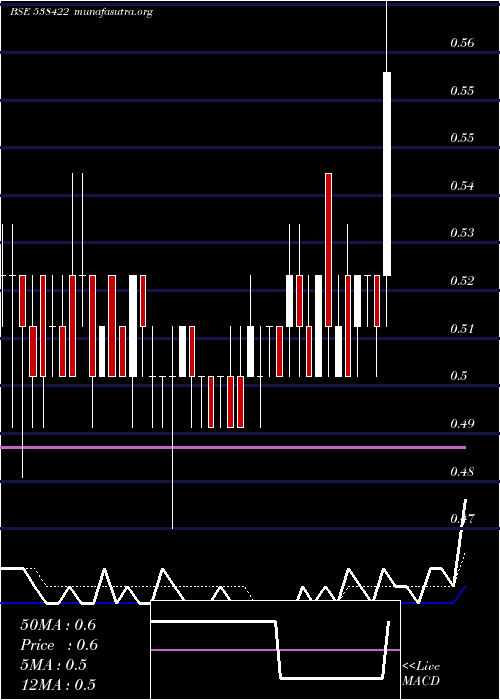
Task: Click the pink horizontal level line
Action: tap(233, 447)
